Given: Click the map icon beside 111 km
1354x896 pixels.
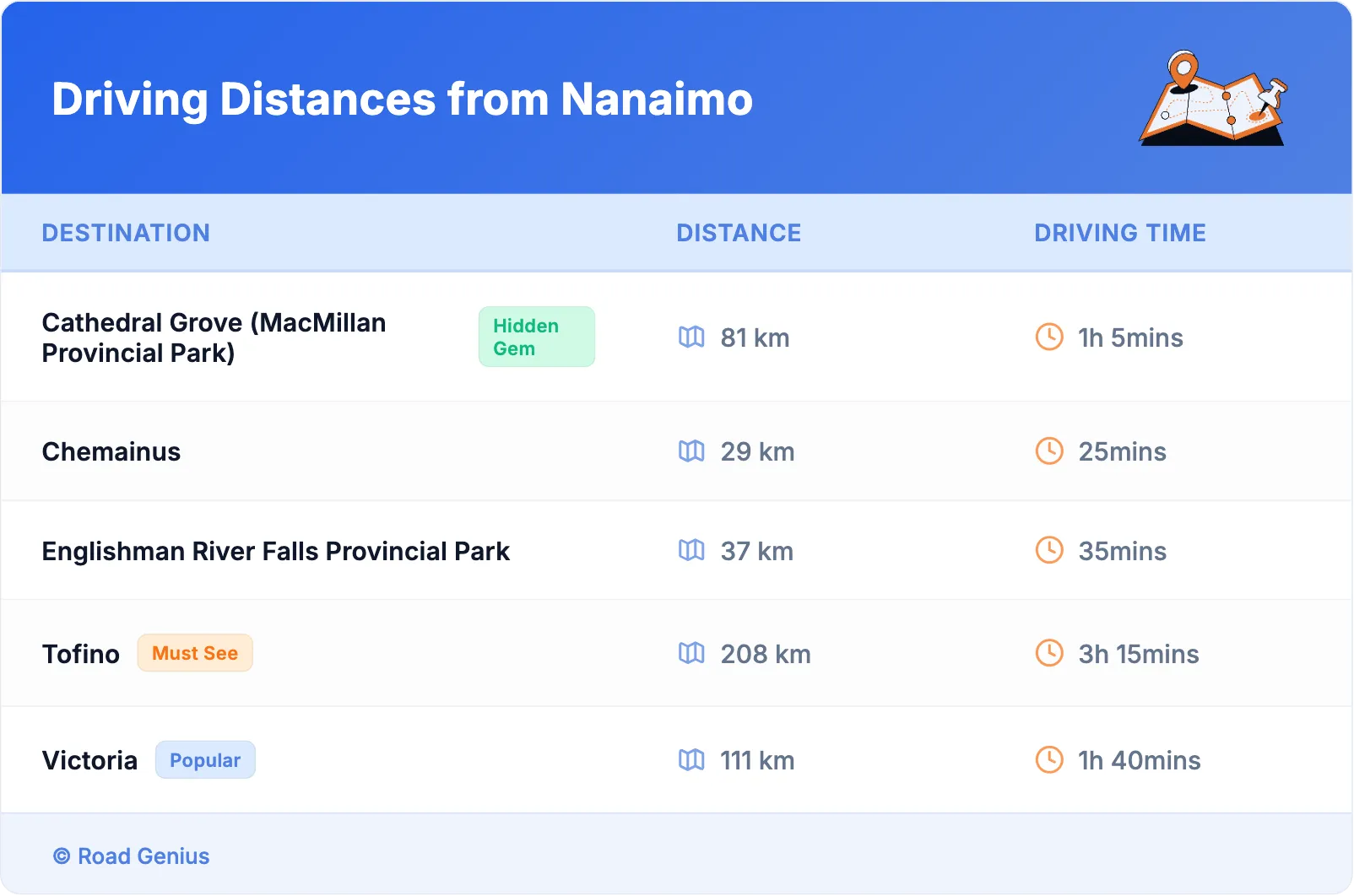Looking at the screenshot, I should click(x=691, y=760).
